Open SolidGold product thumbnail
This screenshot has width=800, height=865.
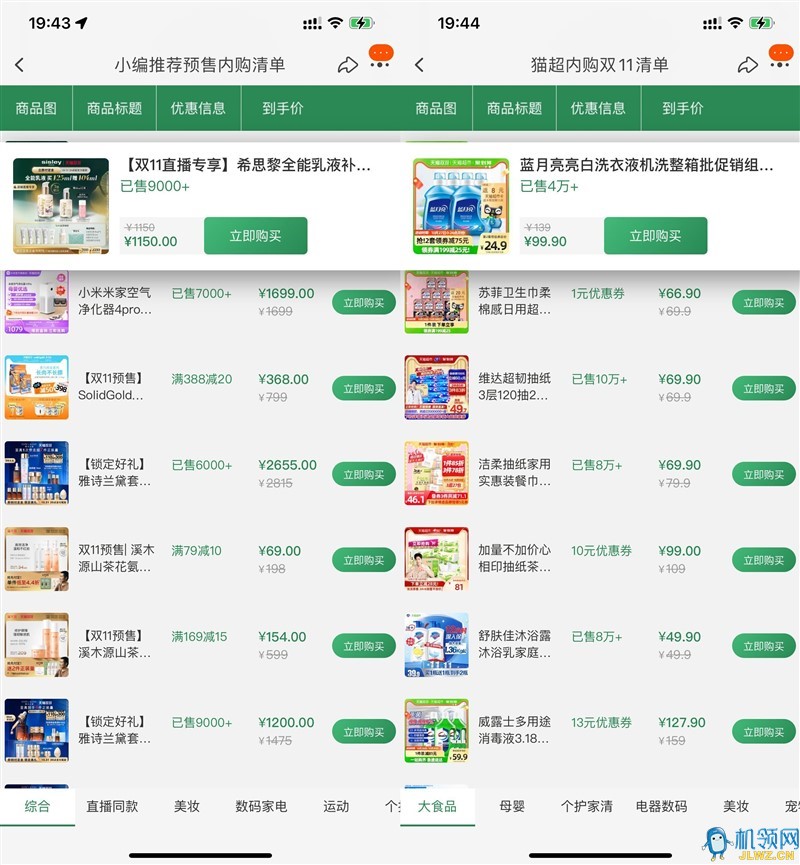(36, 387)
